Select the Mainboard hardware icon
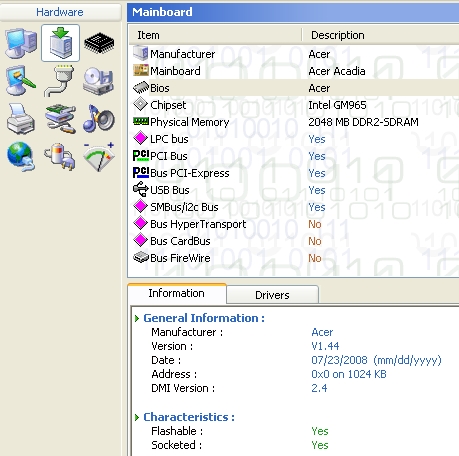Image resolution: width=459 pixels, height=456 pixels. tap(60, 43)
